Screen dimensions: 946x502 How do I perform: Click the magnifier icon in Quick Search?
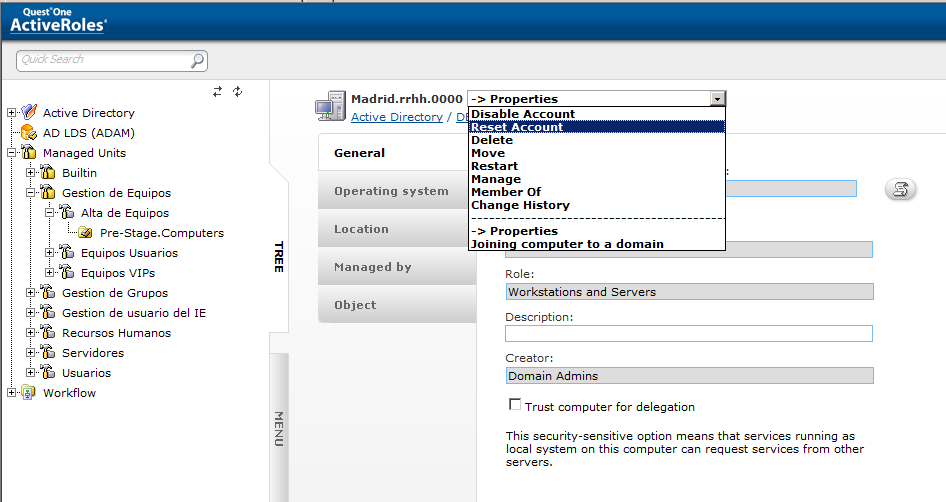197,60
